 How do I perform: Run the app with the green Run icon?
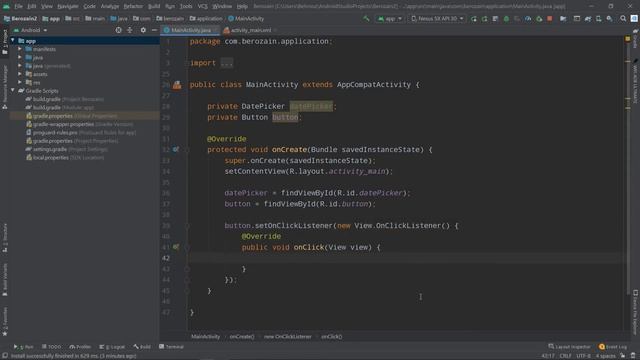[x=473, y=19]
